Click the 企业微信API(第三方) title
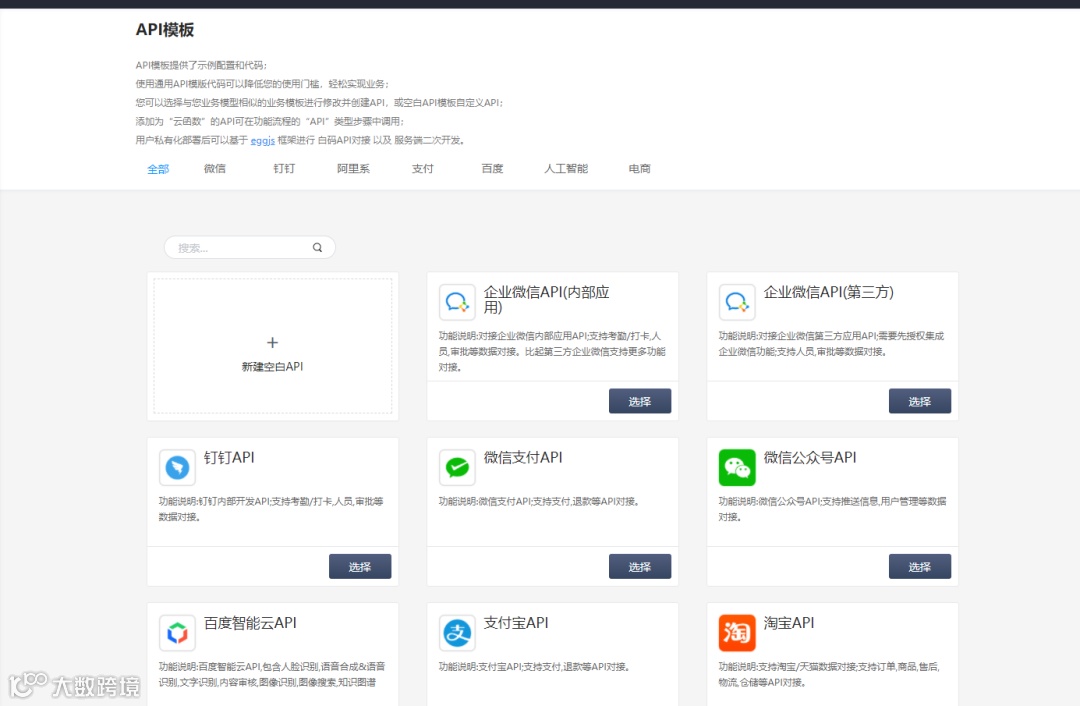The image size is (1080, 706). click(x=829, y=292)
